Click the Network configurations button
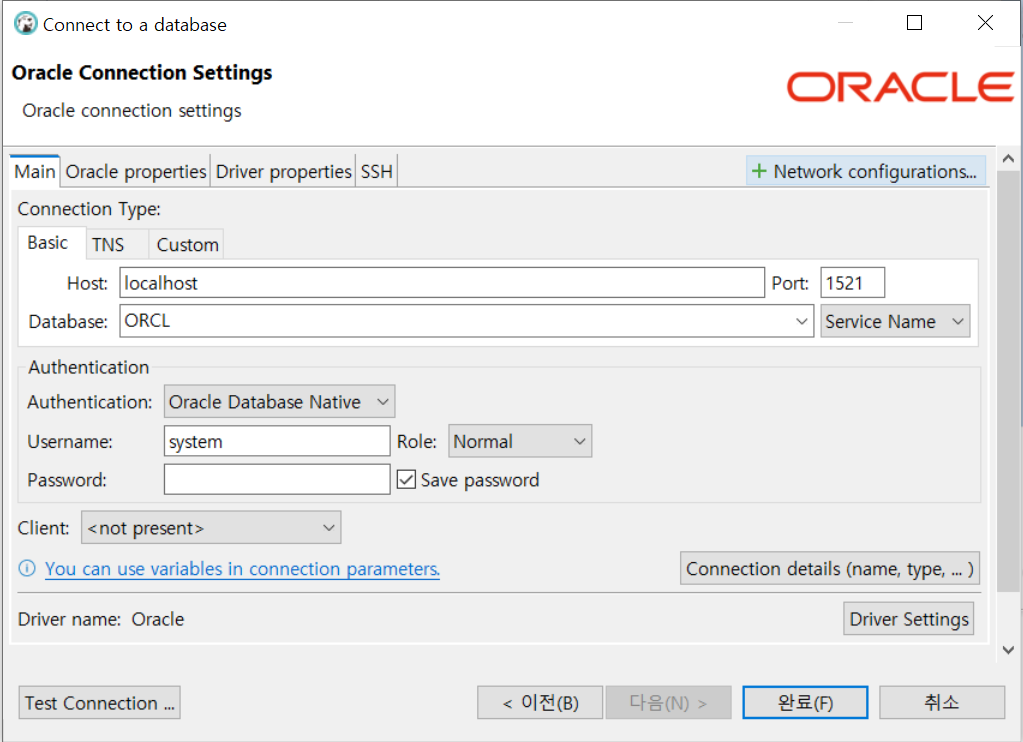 click(866, 171)
